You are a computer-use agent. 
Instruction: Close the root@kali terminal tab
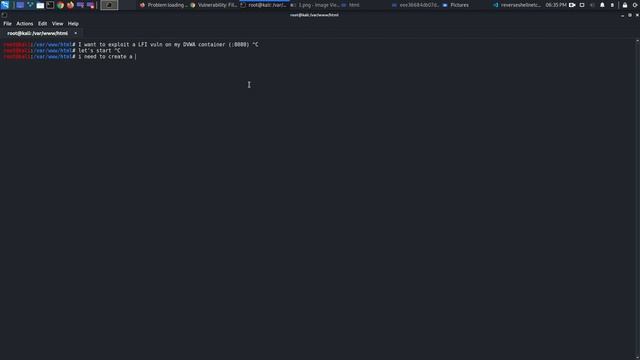click(x=76, y=33)
